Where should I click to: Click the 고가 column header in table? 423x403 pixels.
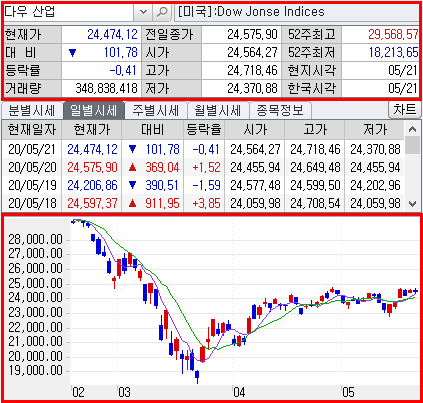click(x=315, y=130)
